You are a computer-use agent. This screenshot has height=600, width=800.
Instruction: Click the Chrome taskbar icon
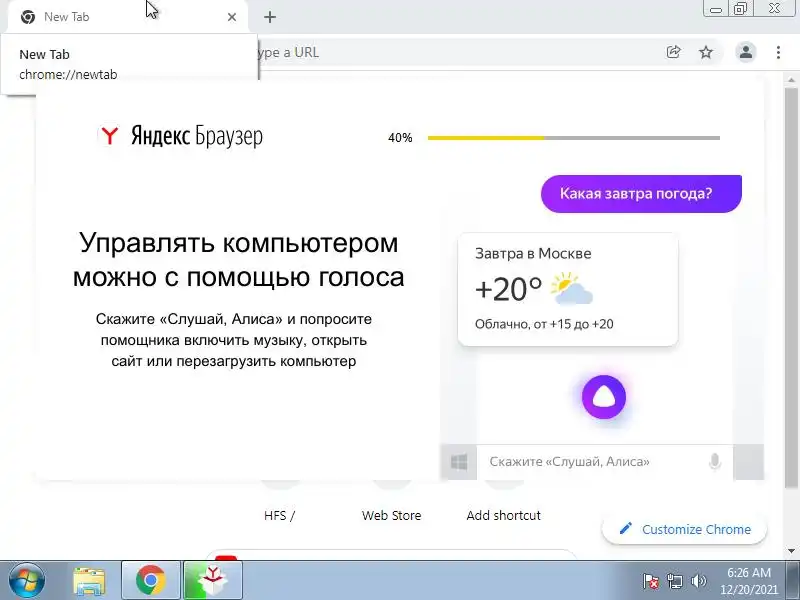click(x=151, y=580)
